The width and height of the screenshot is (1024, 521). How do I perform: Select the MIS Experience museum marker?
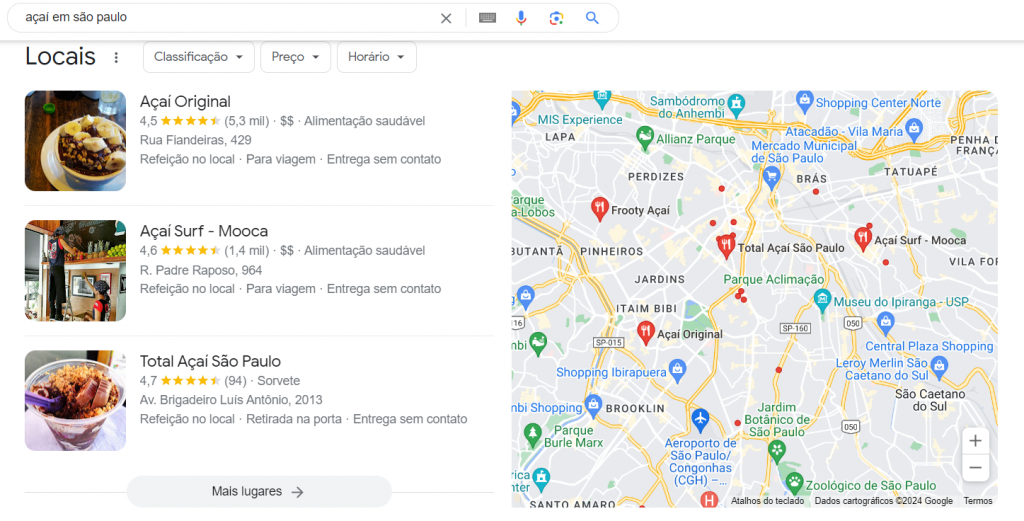[601, 98]
